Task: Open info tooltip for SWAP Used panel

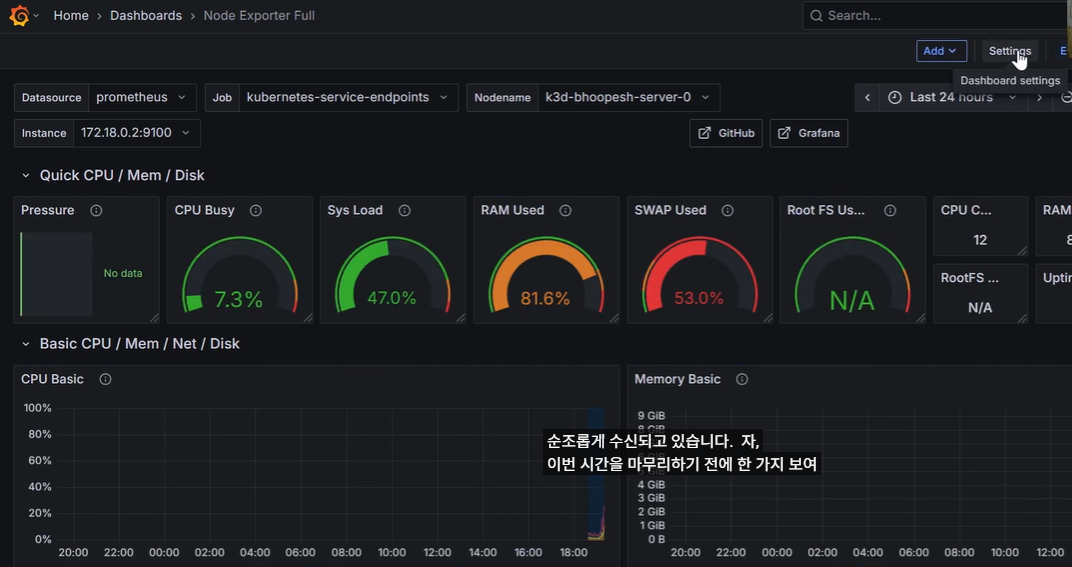Action: pyautogui.click(x=727, y=211)
